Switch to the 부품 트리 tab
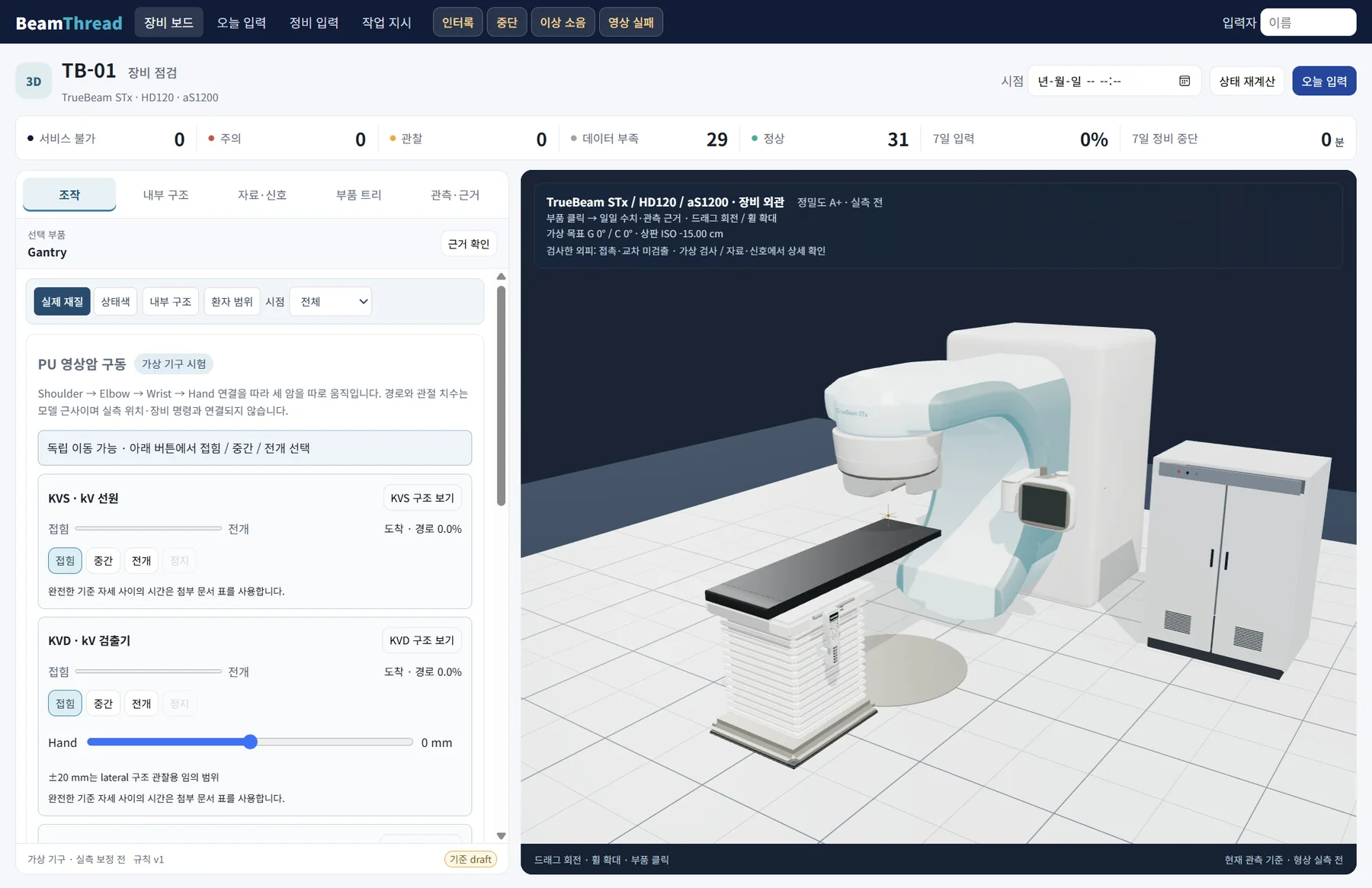The image size is (1372, 888). pyautogui.click(x=358, y=194)
